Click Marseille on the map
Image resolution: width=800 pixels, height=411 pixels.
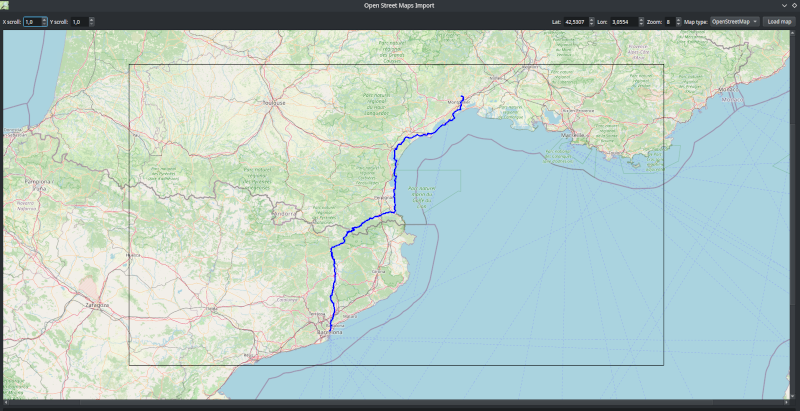(572, 134)
